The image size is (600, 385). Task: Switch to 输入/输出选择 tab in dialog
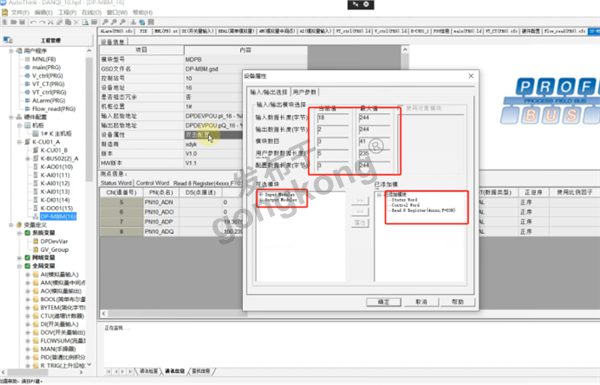click(x=269, y=92)
